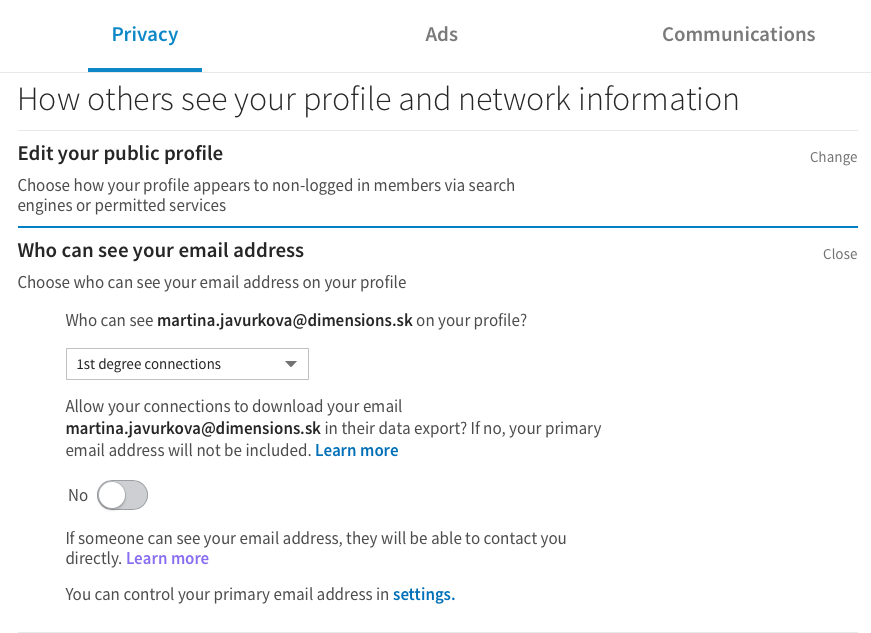Toggle the email data export switch
Viewport: 871px width, 633px height.
(x=122, y=495)
